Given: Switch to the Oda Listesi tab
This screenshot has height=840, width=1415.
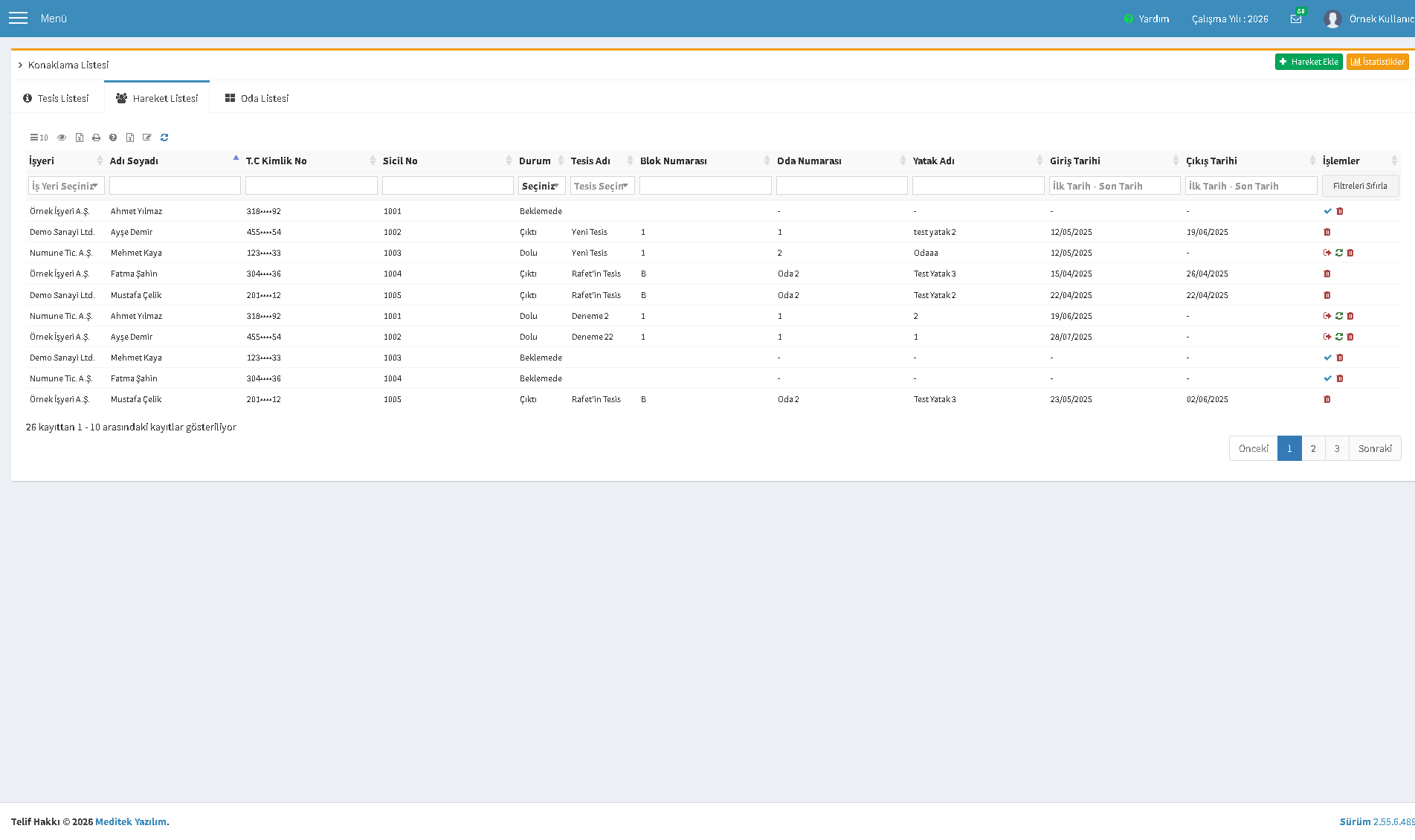Looking at the screenshot, I should click(257, 98).
